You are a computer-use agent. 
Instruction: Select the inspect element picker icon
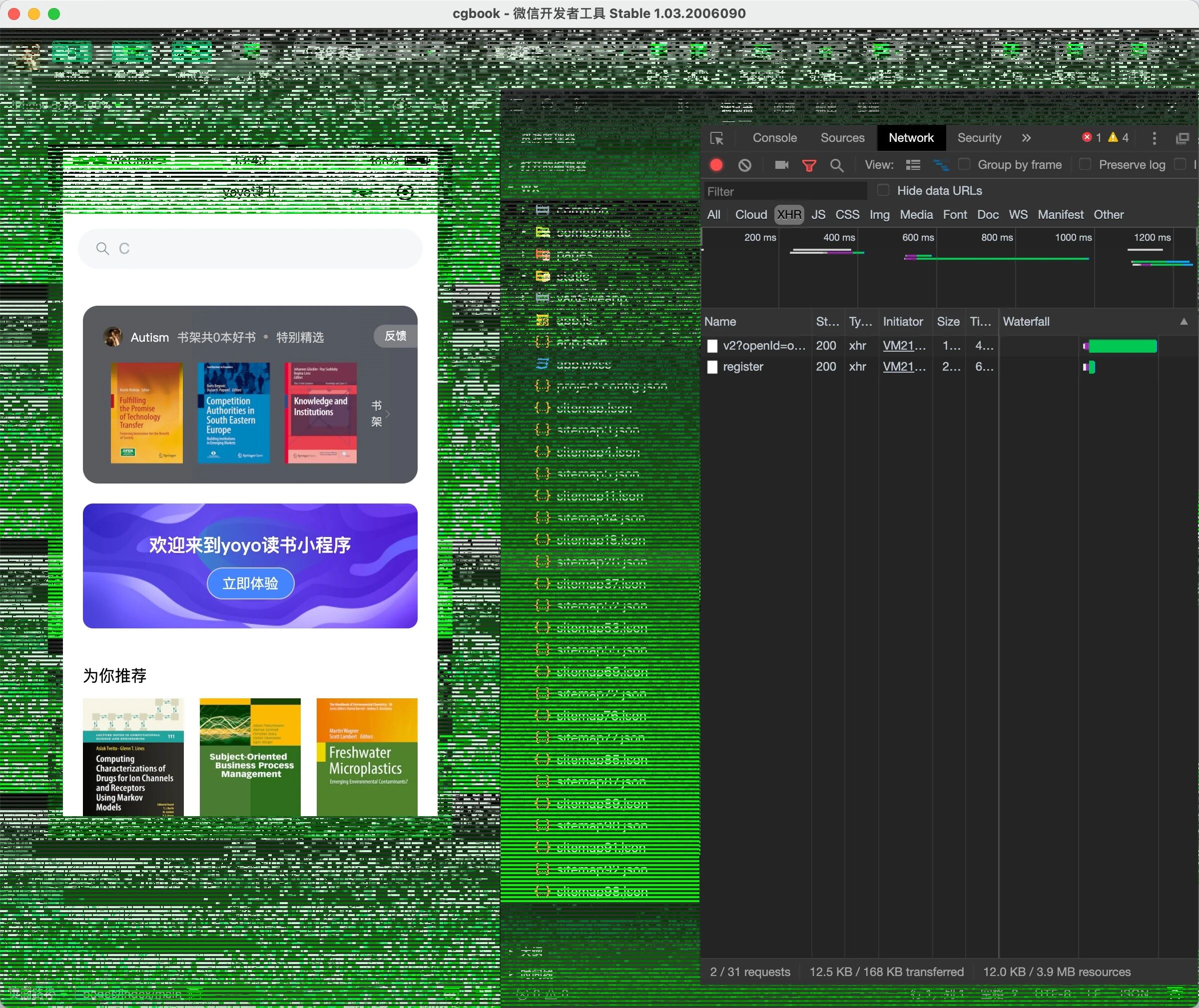coord(717,138)
